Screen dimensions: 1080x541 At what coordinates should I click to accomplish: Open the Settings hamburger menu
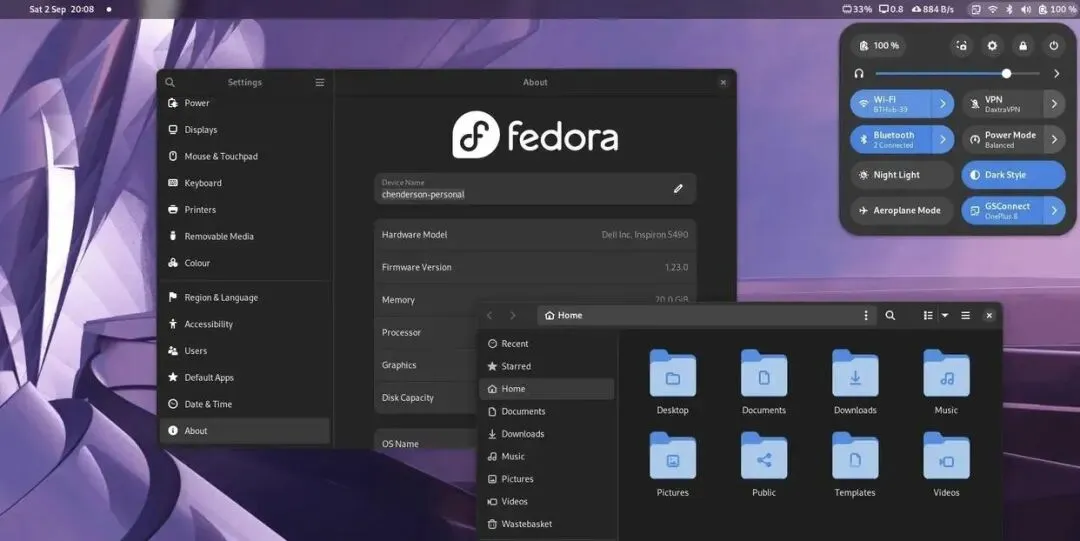pyautogui.click(x=320, y=82)
